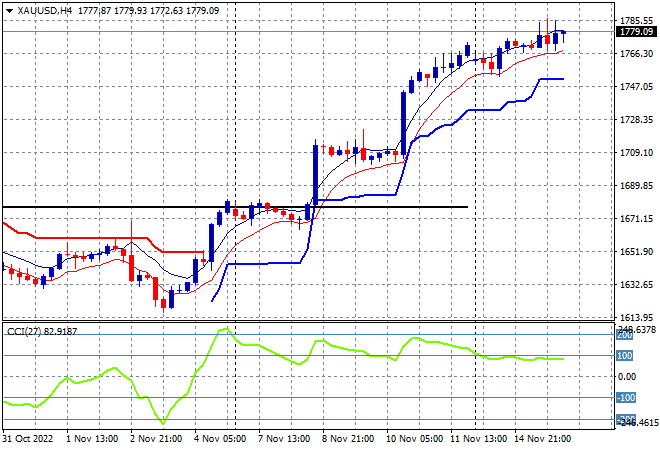Click the 4 Nov 05:00 time label
Screen dimensions: 660x450
tap(220, 439)
